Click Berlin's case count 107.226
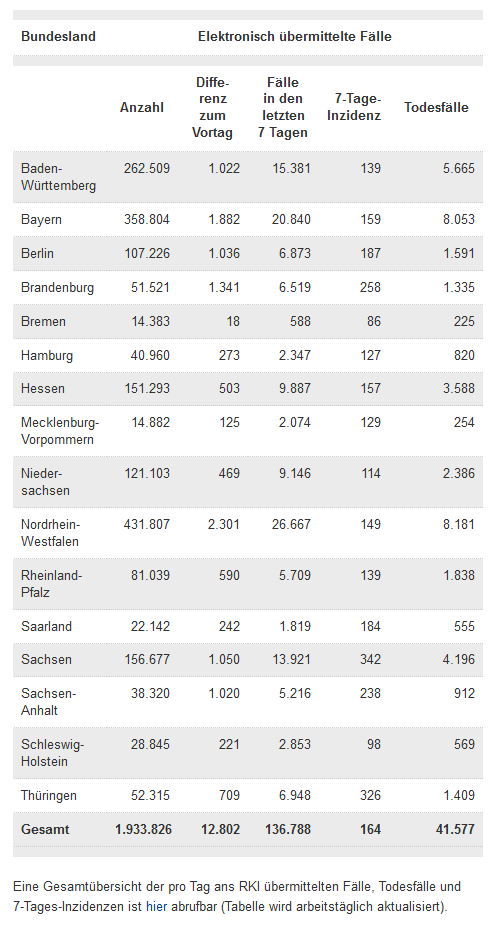This screenshot has width=493, height=937. [146, 253]
